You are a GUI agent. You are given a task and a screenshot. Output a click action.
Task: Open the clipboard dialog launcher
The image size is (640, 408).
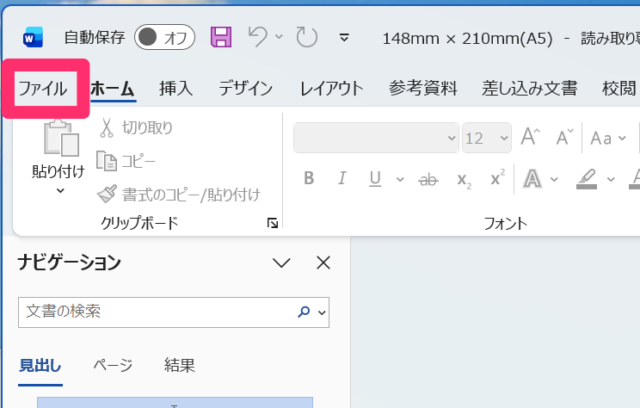coord(272,224)
